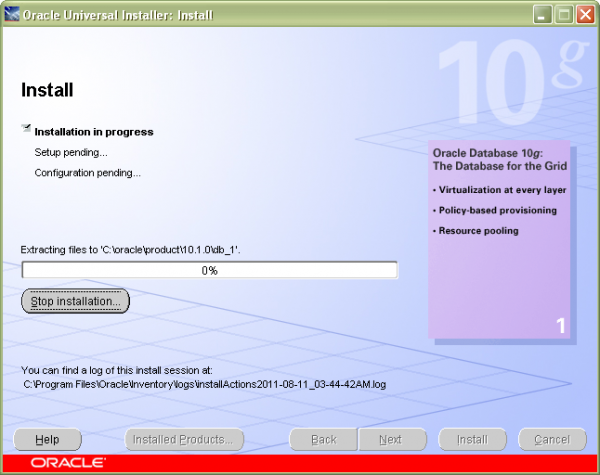Click the Oracle Universal Installer window title

[118, 15]
